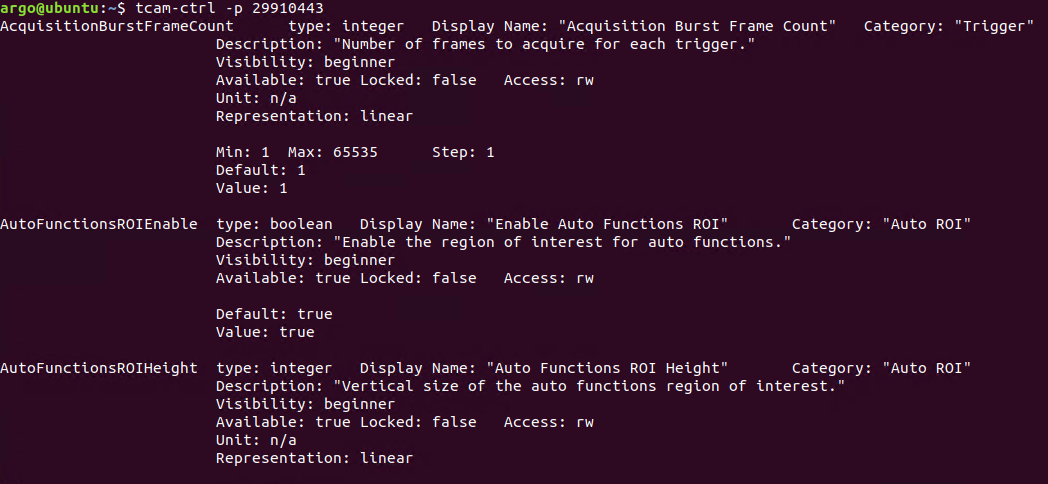
Task: Click the "Vertical size of the auto functions" description
Action: click(531, 386)
